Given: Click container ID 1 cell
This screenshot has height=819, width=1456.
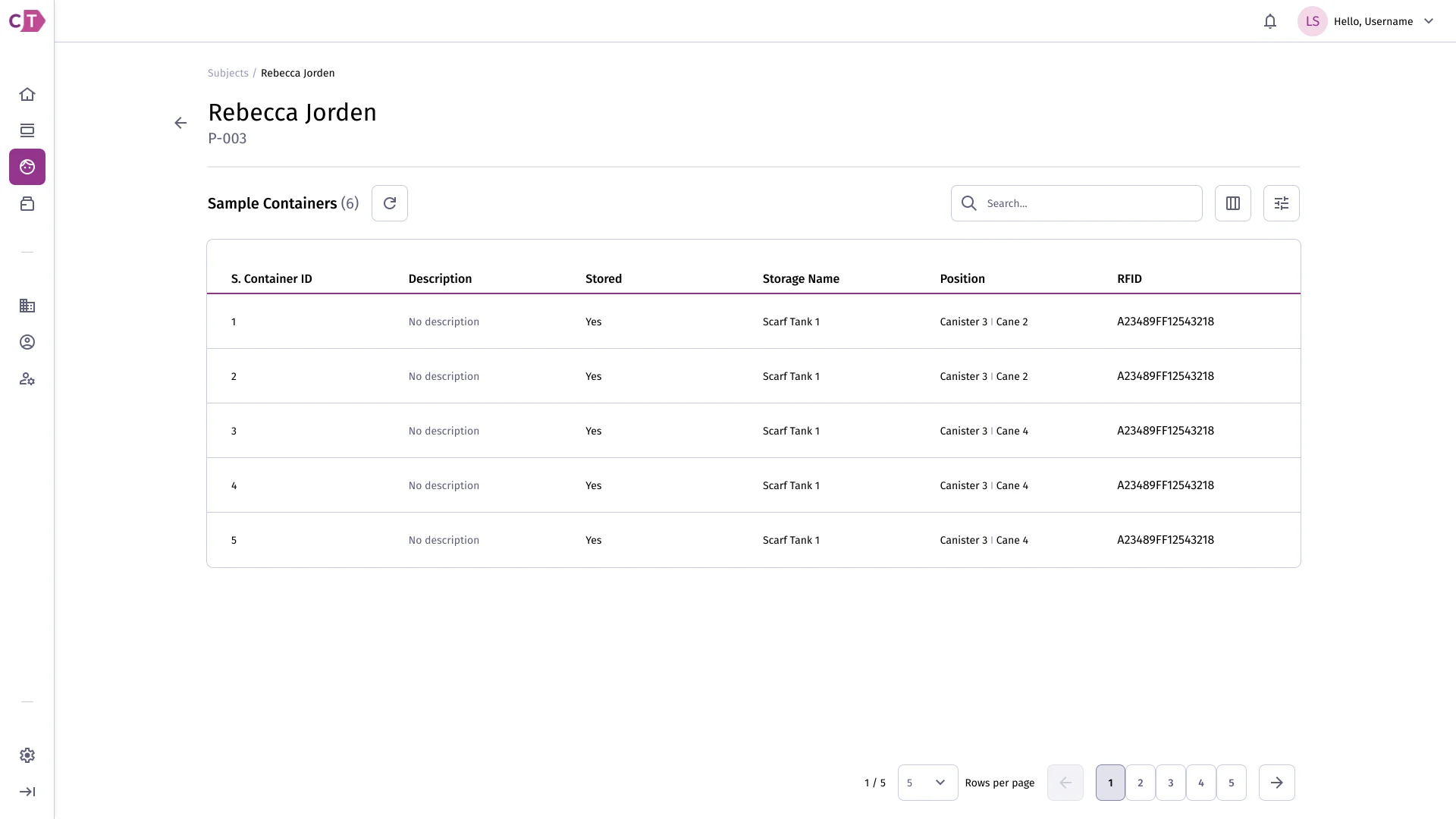Looking at the screenshot, I should [x=234, y=322].
